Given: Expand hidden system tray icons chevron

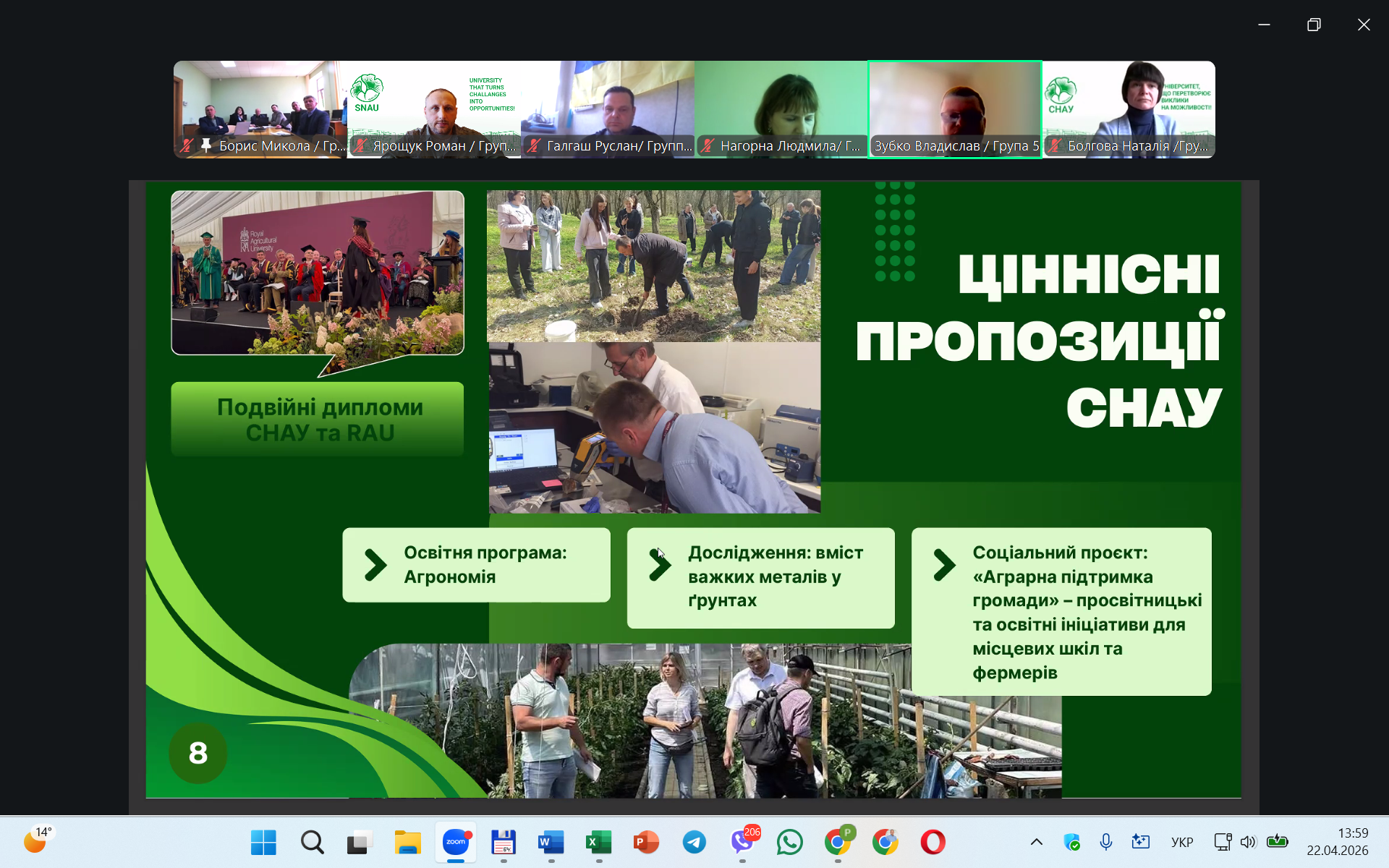Looking at the screenshot, I should click(1036, 842).
